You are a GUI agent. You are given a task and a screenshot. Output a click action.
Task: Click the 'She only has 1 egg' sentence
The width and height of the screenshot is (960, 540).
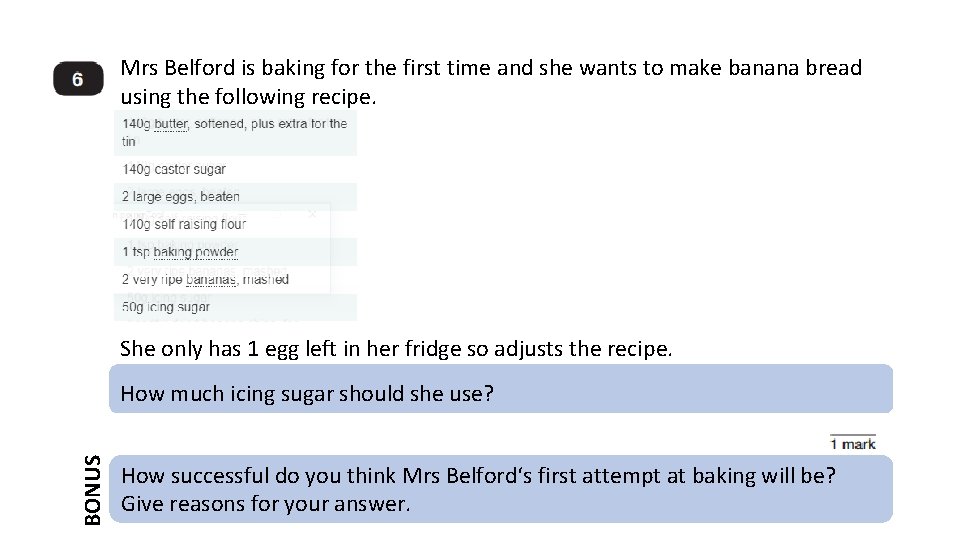pyautogui.click(x=396, y=349)
